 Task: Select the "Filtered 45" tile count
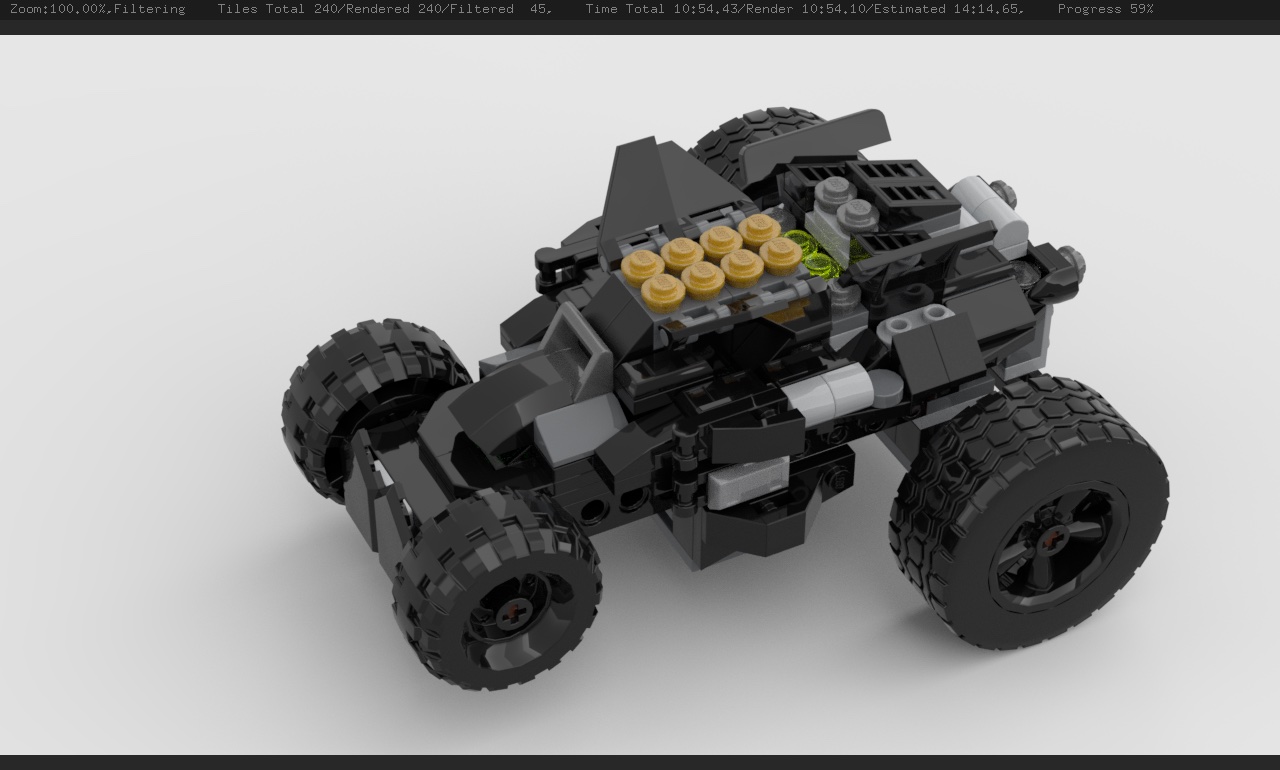pos(501,9)
